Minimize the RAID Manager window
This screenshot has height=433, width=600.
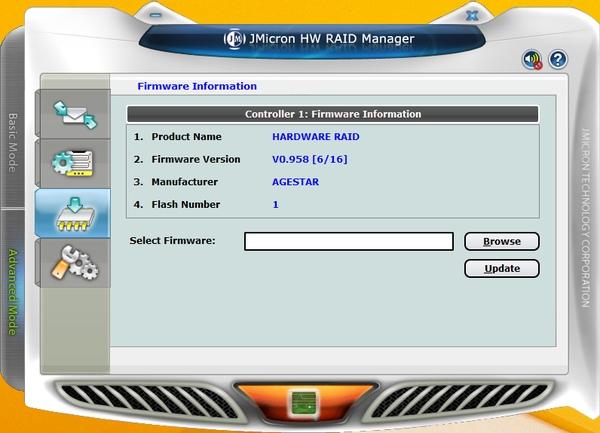tap(155, 15)
